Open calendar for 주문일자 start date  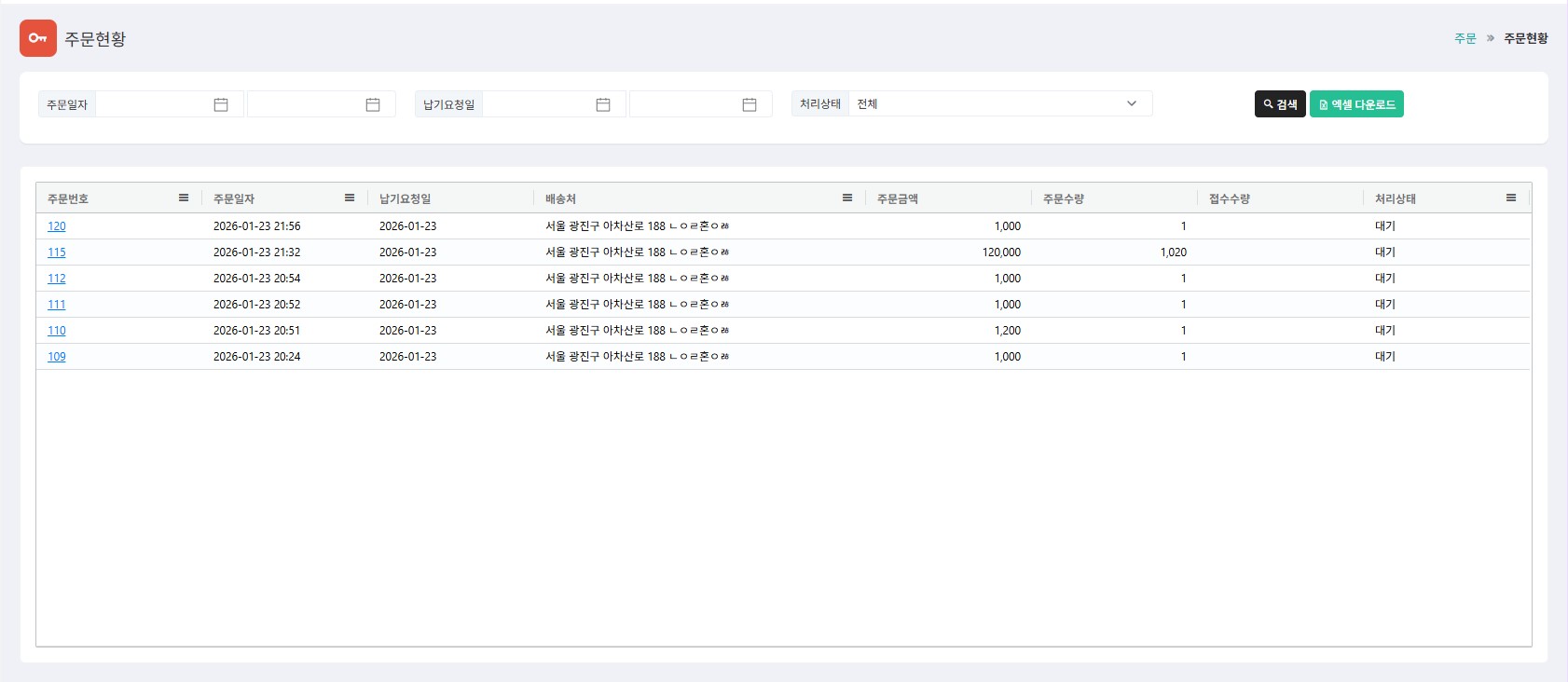[x=221, y=104]
